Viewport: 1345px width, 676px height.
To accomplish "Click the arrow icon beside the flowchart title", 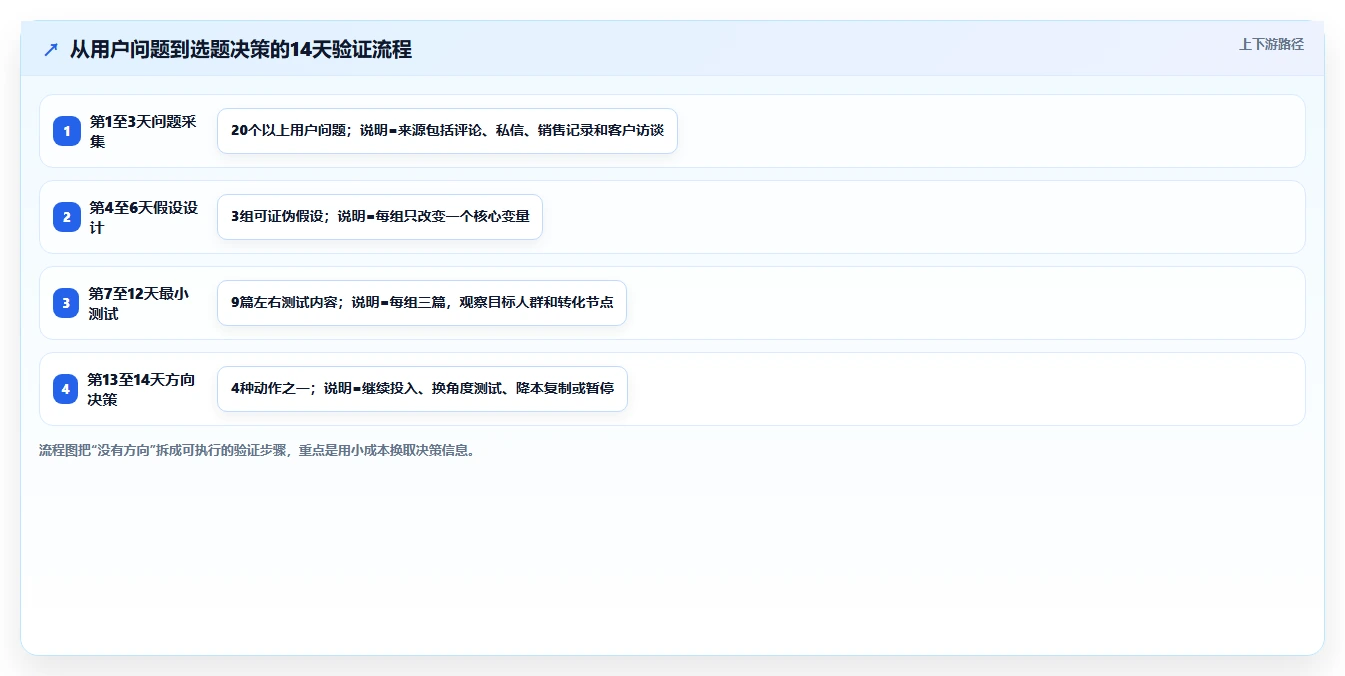I will 51,49.
